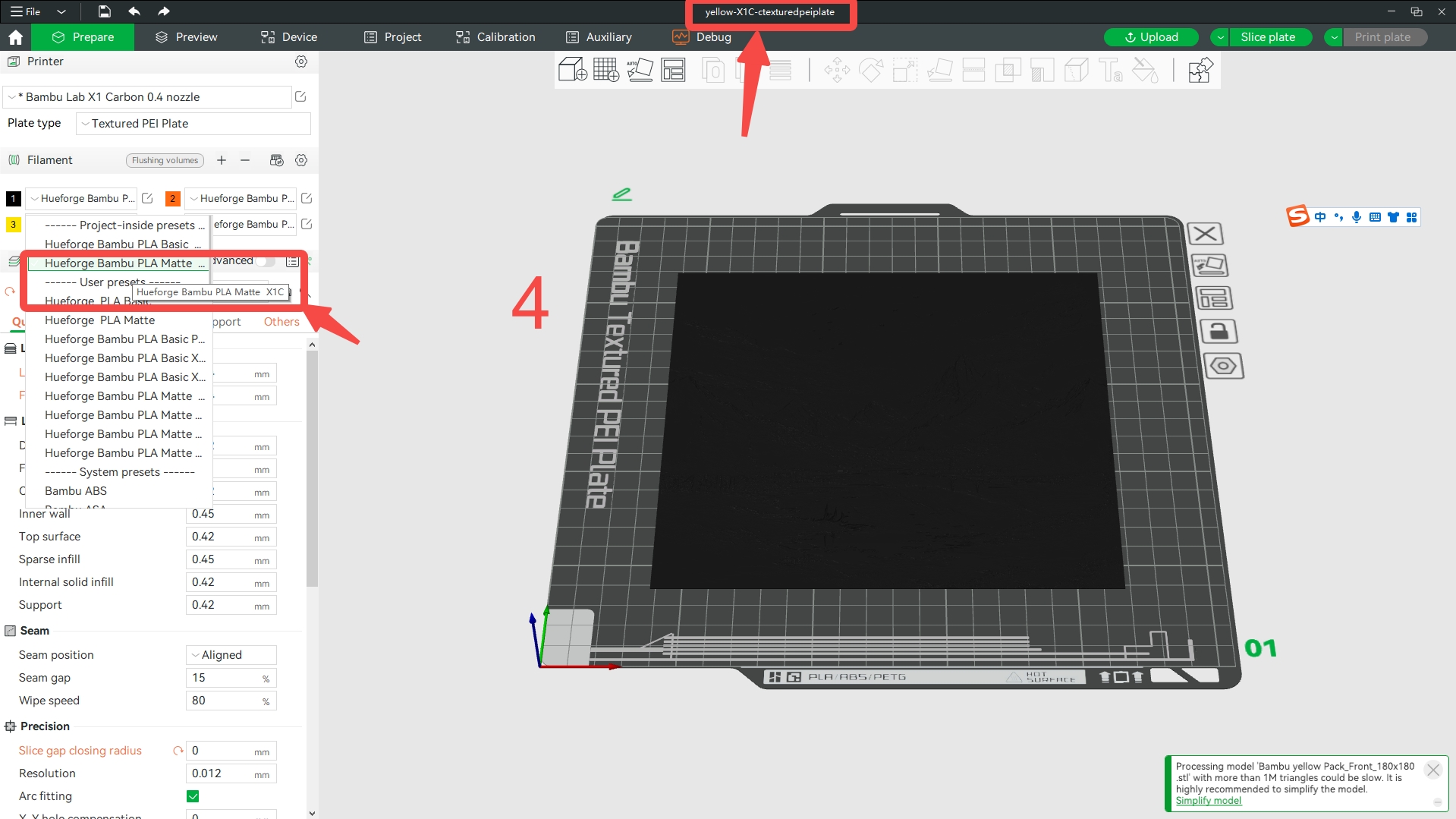Image resolution: width=1456 pixels, height=819 pixels.
Task: Open the arrow dropdown beside Print plate
Action: click(x=1334, y=37)
